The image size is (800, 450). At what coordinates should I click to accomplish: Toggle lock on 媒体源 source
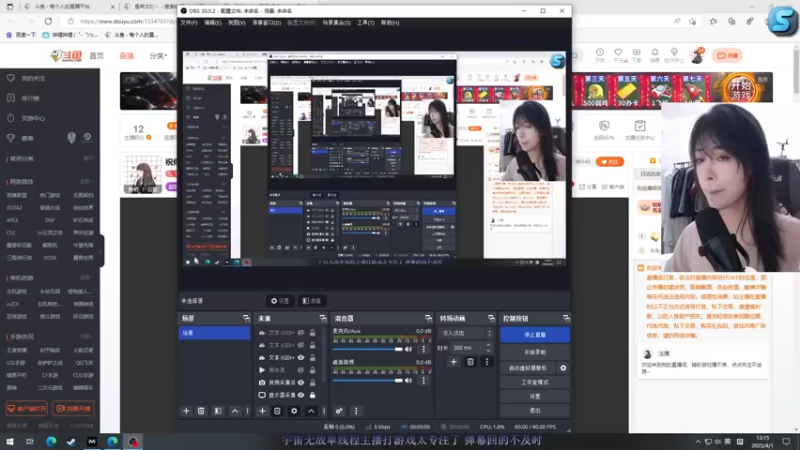(x=312, y=370)
